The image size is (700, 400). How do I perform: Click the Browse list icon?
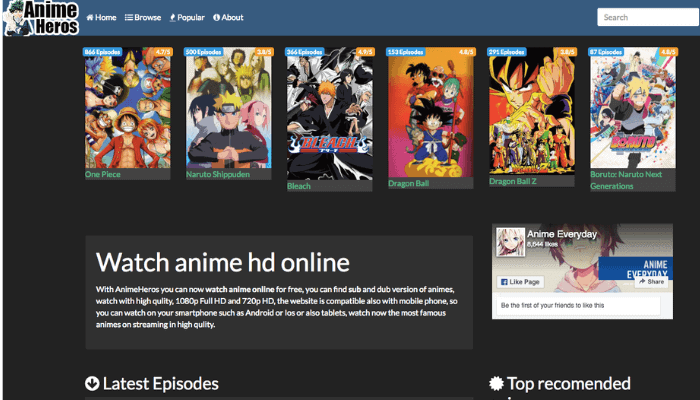[x=129, y=17]
